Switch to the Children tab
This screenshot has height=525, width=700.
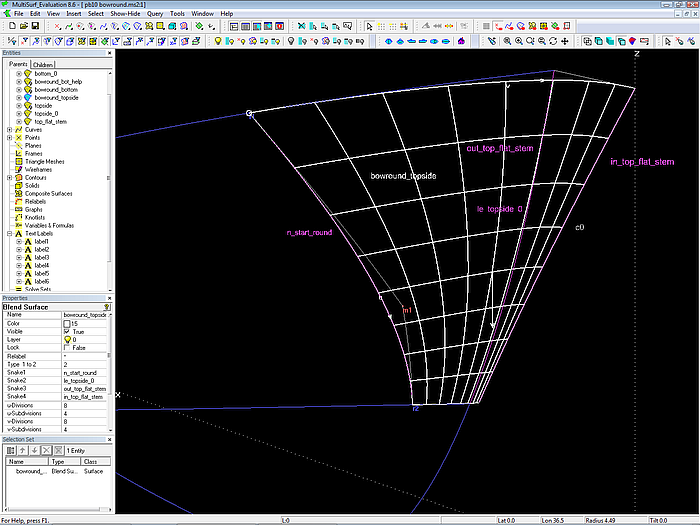coord(43,64)
